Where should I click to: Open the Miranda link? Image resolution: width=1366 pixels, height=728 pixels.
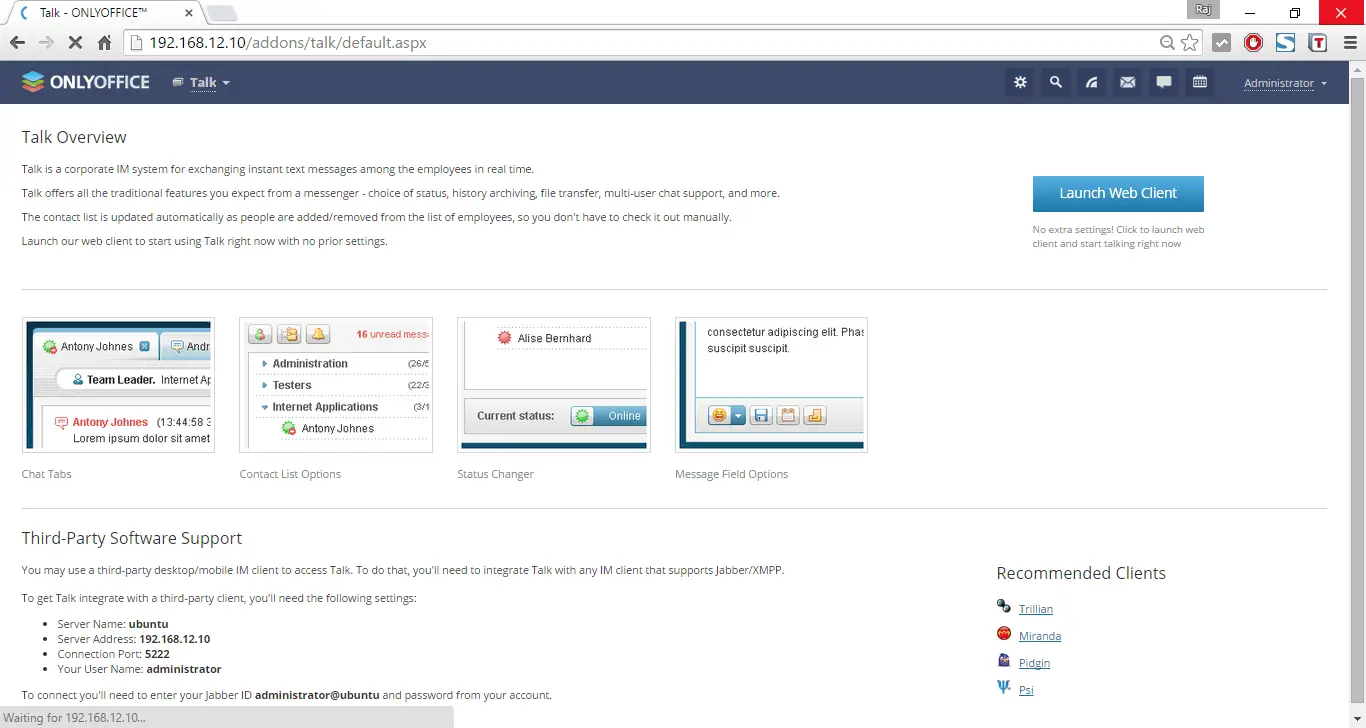[x=1040, y=636]
